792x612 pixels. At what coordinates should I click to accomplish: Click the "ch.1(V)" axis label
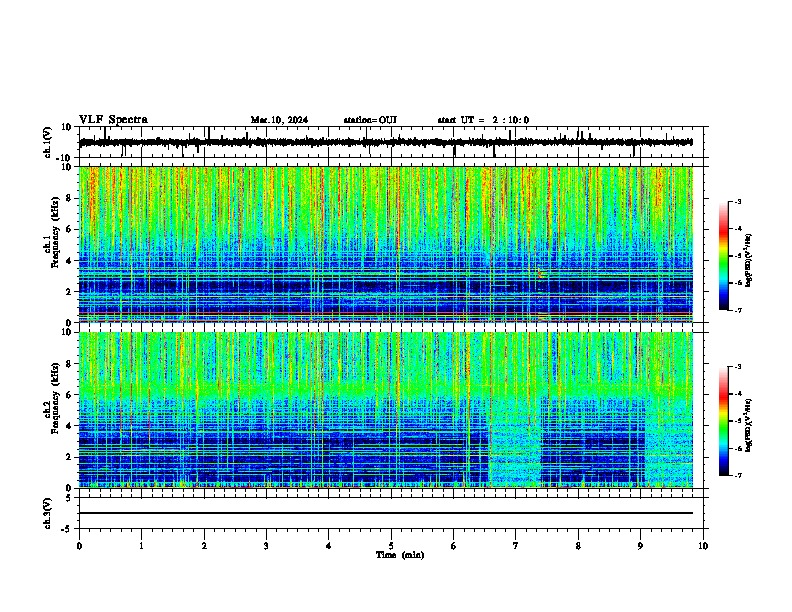[x=48, y=142]
